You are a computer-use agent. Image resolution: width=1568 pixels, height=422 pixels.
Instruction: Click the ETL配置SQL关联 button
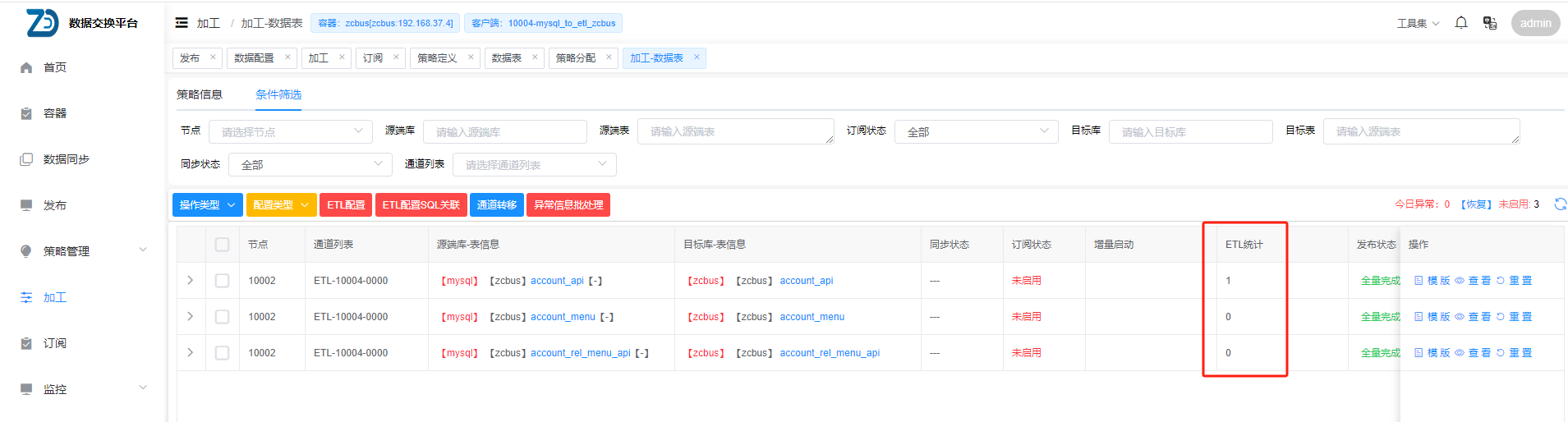pyautogui.click(x=421, y=205)
